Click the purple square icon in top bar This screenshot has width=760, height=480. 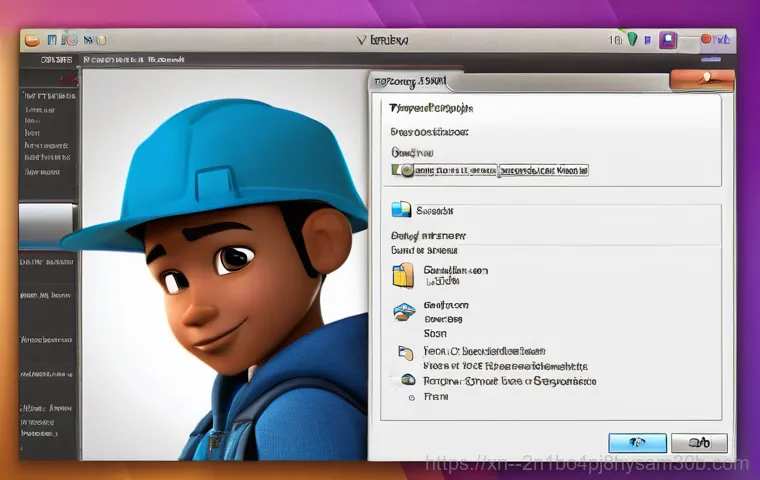(667, 41)
